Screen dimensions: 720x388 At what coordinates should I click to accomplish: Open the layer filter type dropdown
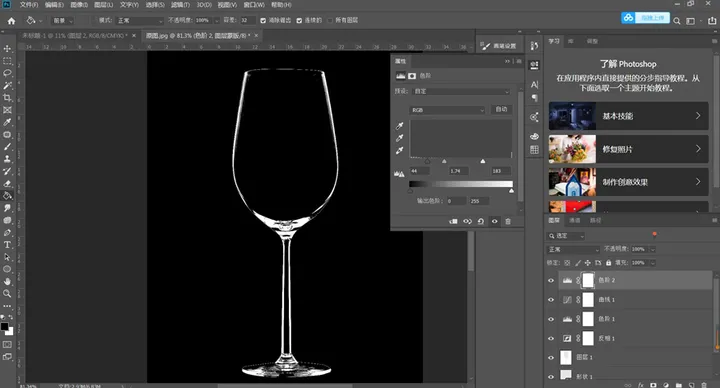click(566, 236)
